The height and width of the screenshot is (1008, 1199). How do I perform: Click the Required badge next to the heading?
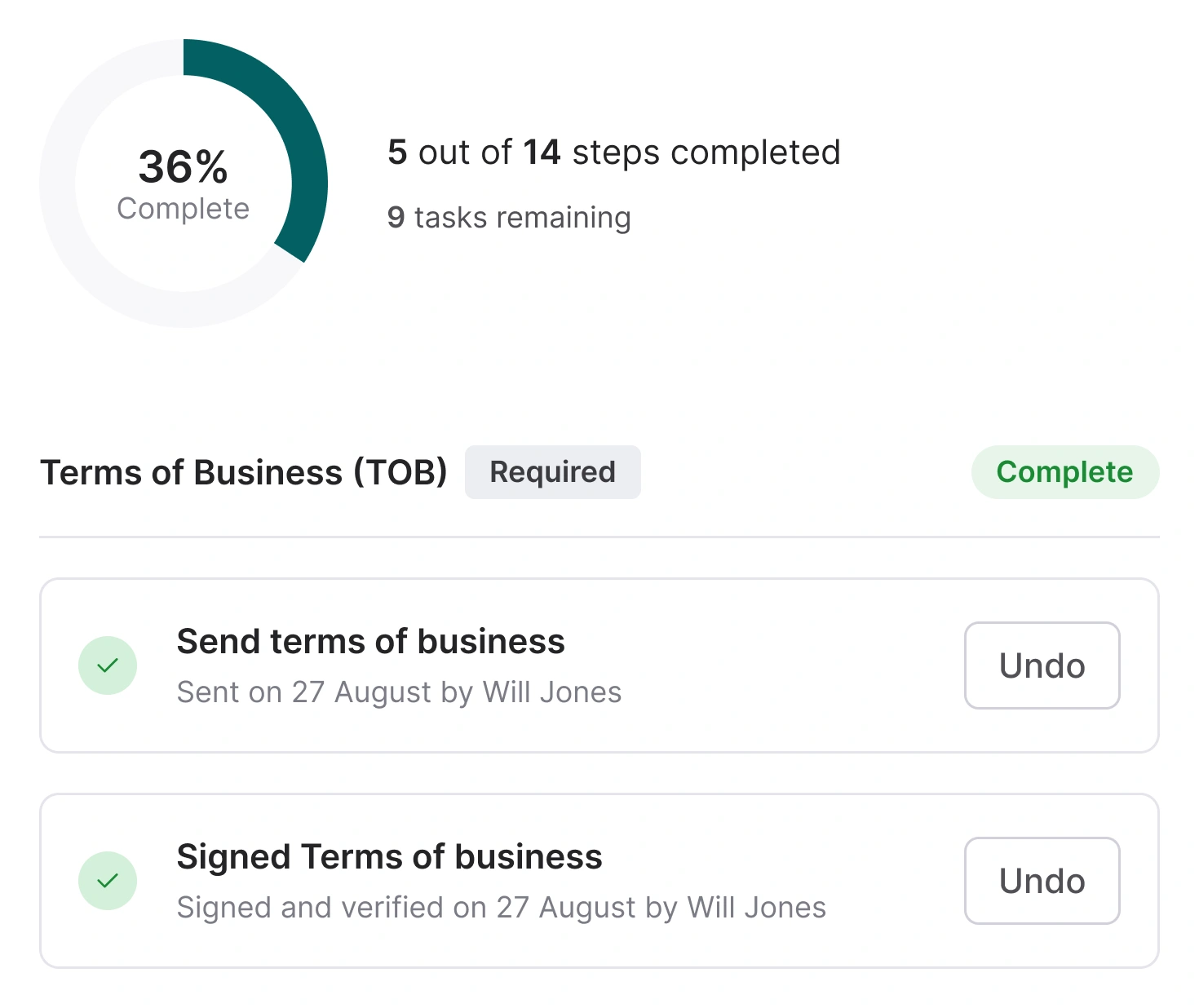(552, 471)
